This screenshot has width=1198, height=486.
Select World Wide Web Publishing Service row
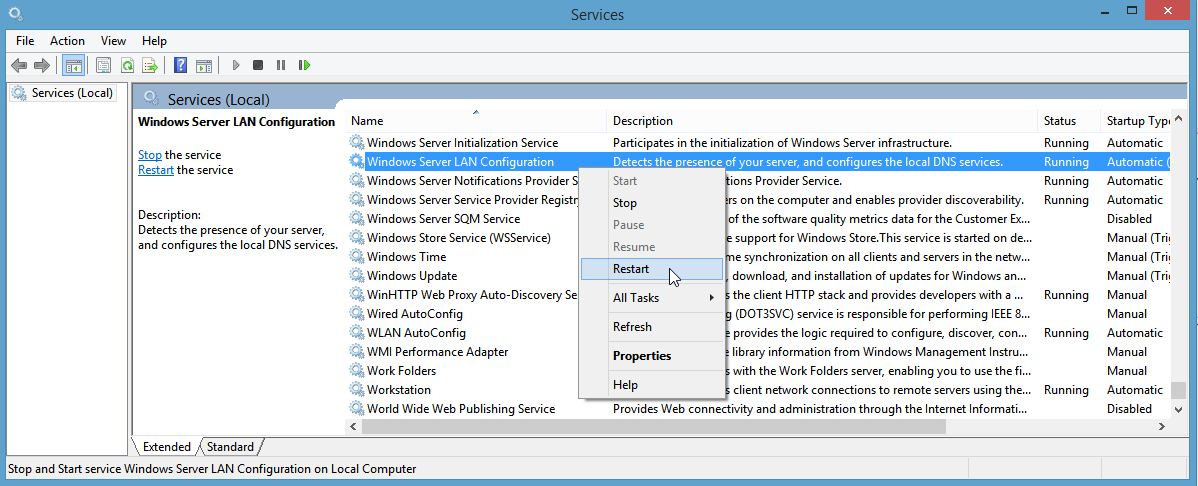pos(758,409)
